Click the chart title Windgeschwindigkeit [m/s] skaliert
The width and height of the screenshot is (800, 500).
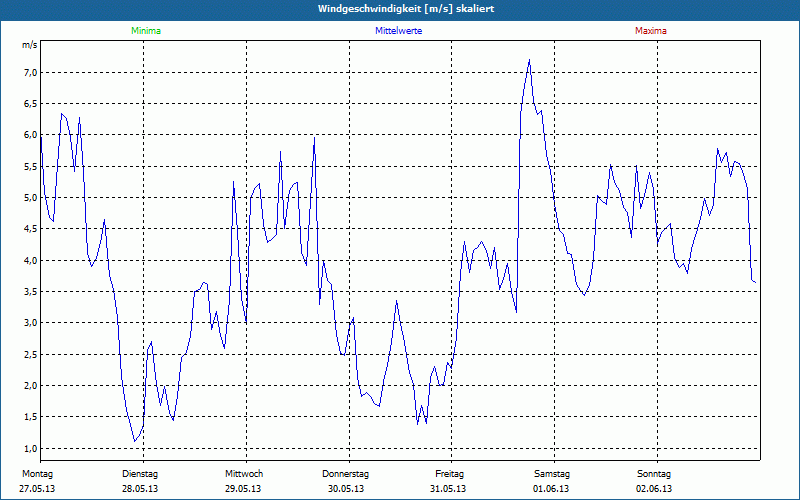pyautogui.click(x=406, y=9)
